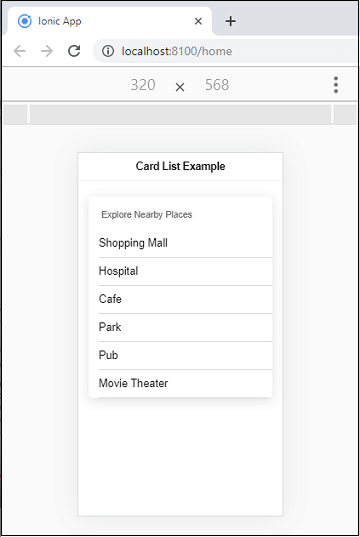The width and height of the screenshot is (360, 537).
Task: Click the localhost:8100/home address bar
Action: [x=226, y=51]
